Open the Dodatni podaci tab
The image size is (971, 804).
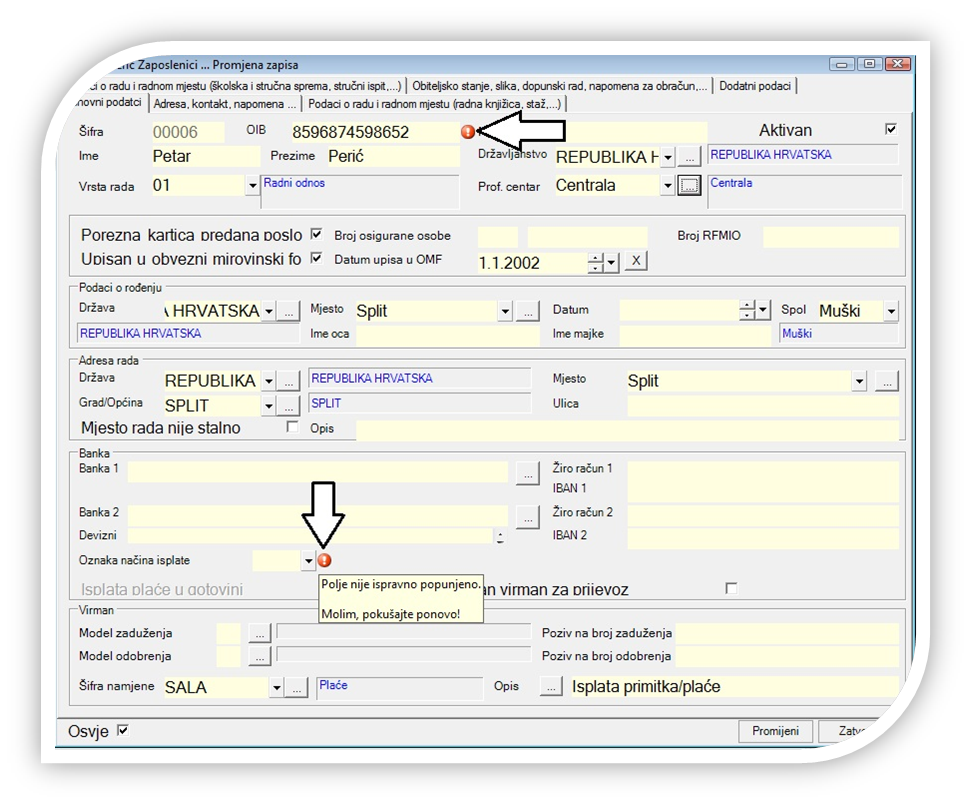(755, 86)
